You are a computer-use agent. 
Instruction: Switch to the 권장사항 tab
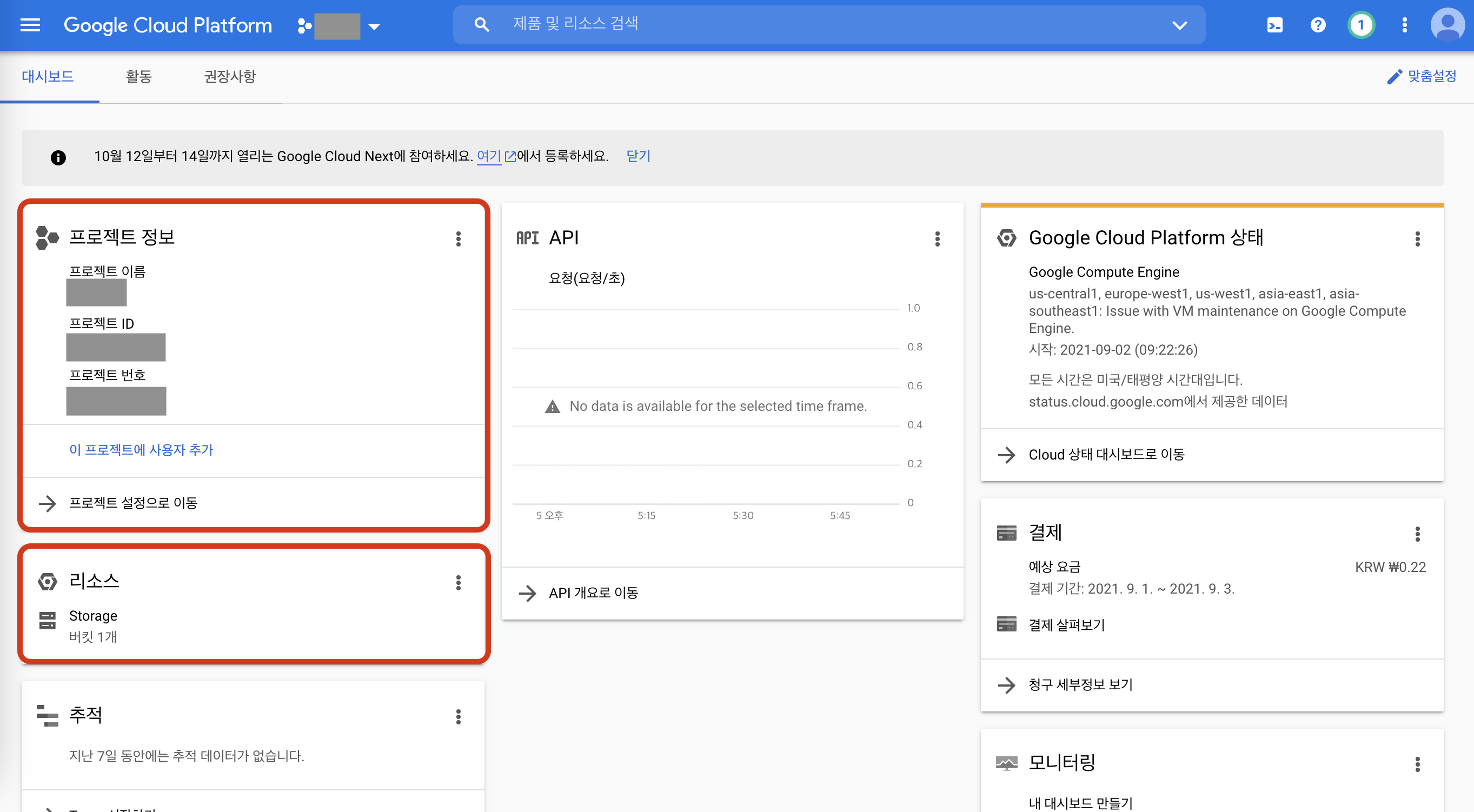(x=230, y=76)
